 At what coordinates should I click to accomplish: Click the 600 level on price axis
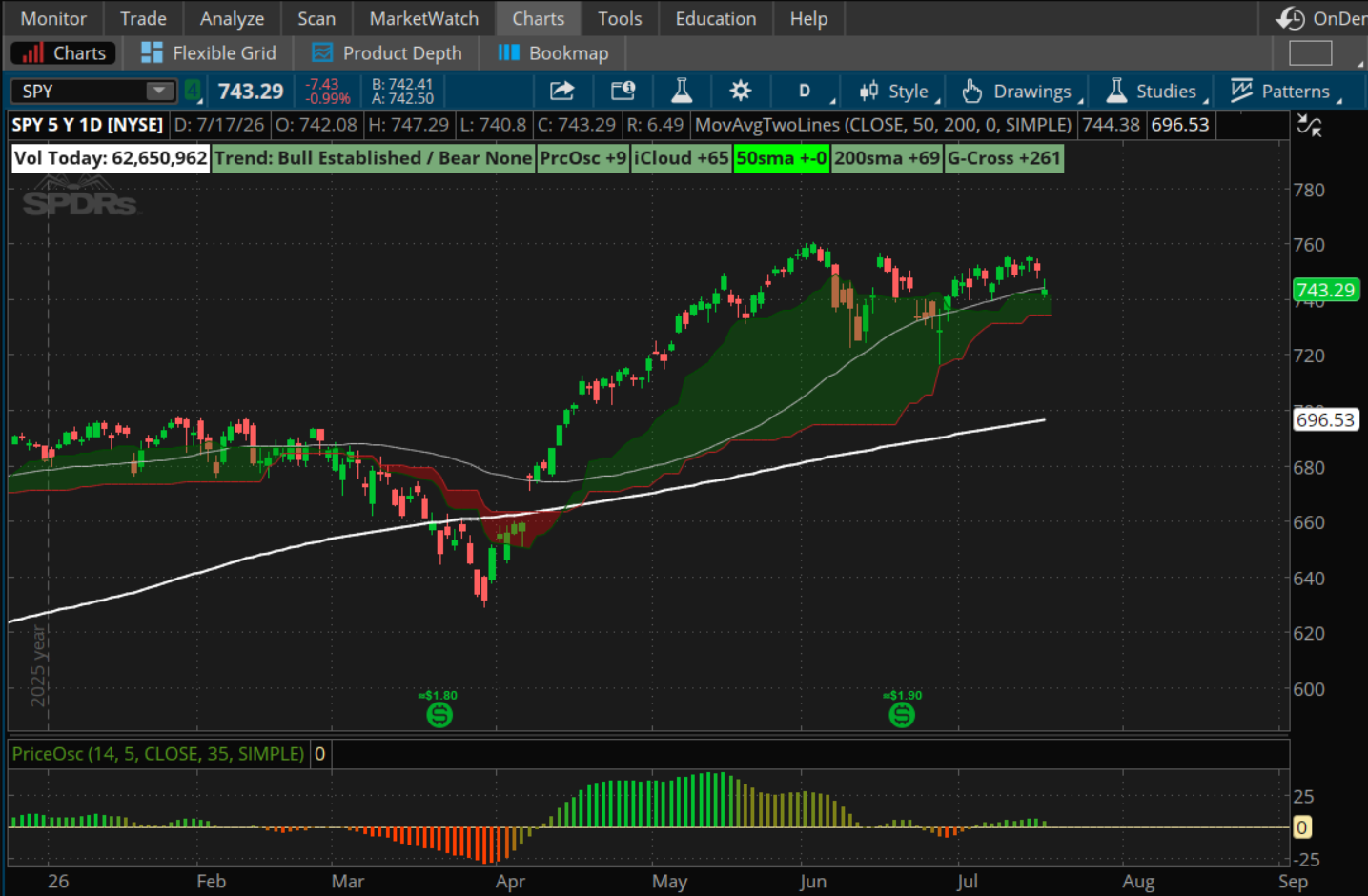(x=1309, y=688)
